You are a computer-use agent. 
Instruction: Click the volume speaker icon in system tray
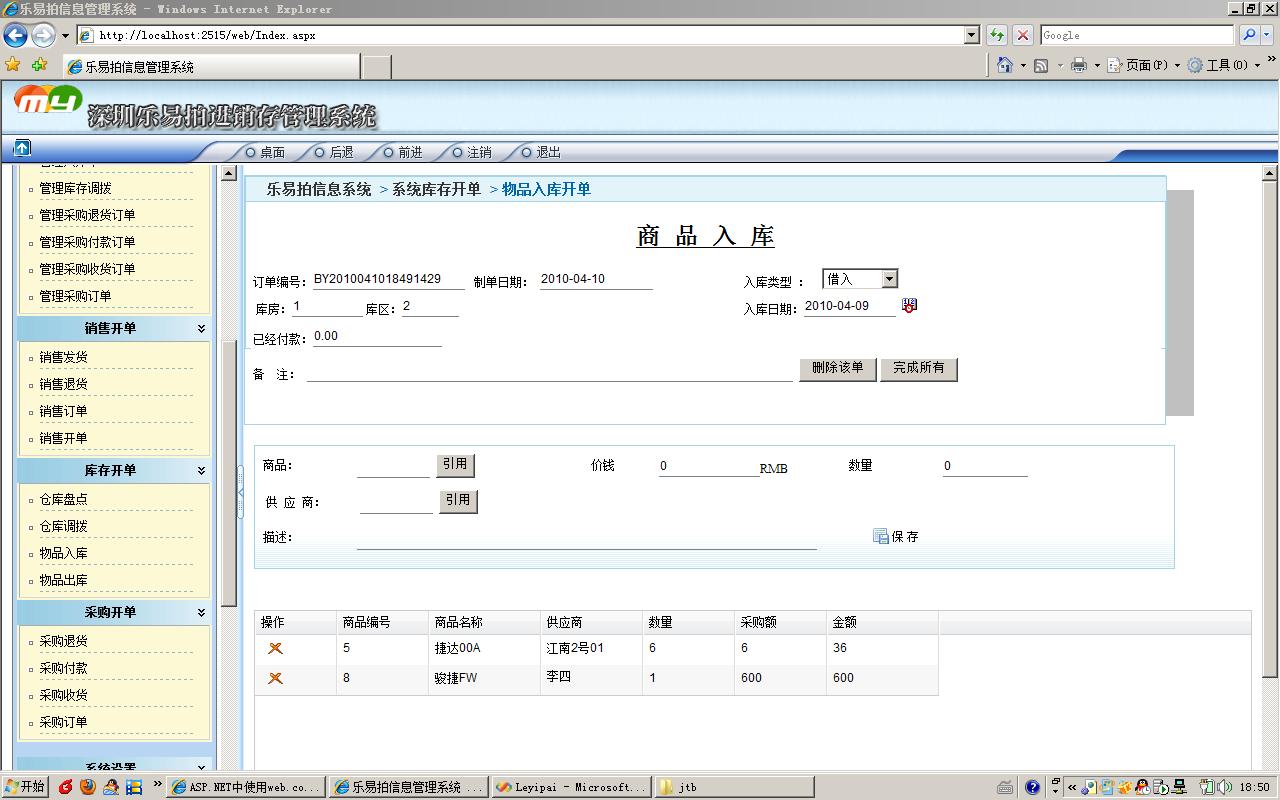pos(1222,787)
